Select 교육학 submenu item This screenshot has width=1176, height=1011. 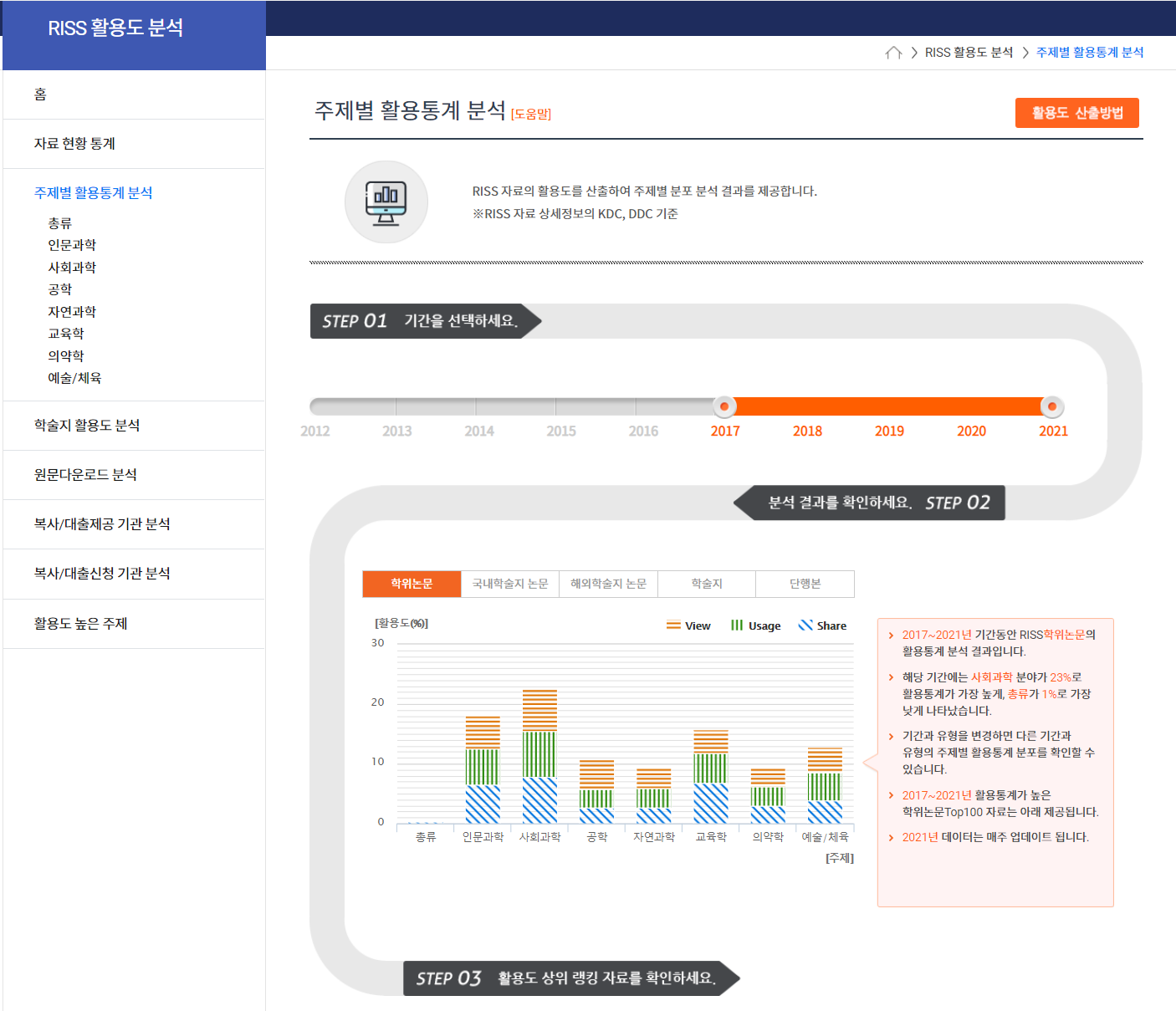(66, 334)
